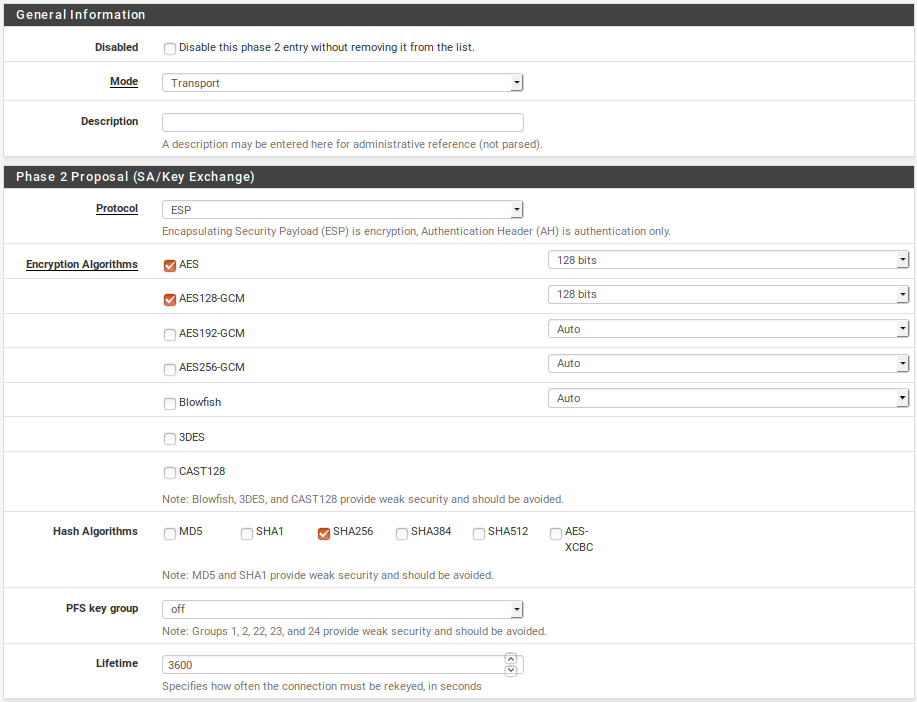Open the PFS key group dropdown set to off
Screen dimensions: 917x702
pos(342,609)
